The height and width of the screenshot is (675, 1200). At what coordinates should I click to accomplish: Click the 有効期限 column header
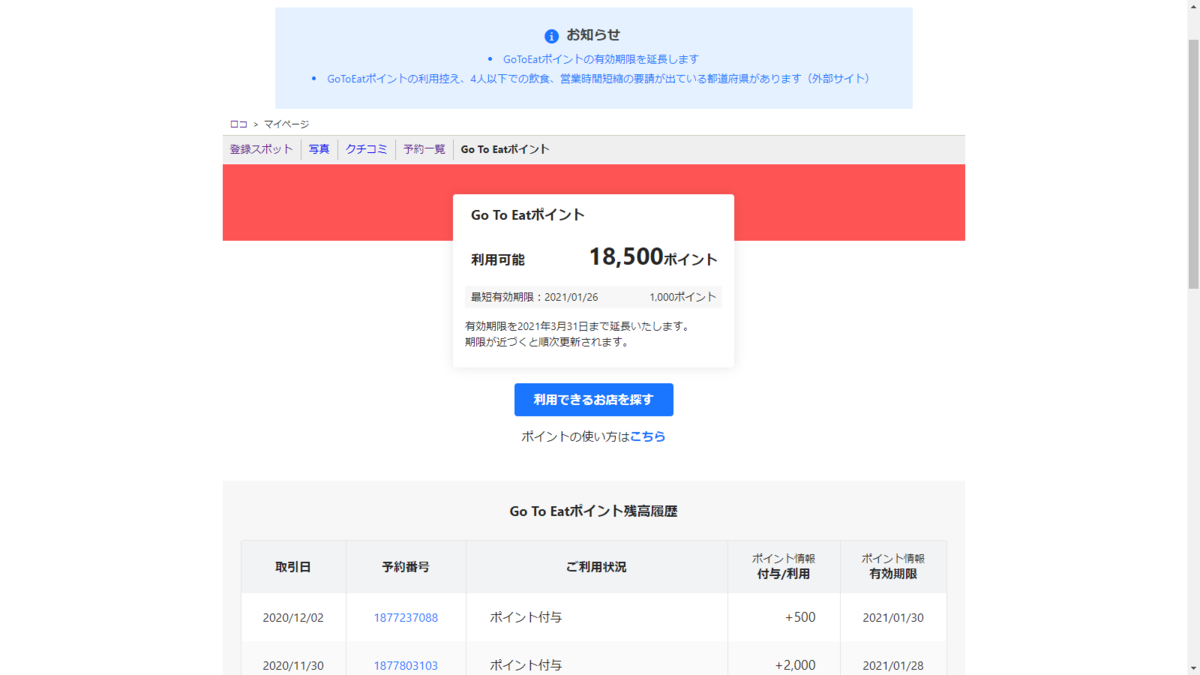(893, 567)
